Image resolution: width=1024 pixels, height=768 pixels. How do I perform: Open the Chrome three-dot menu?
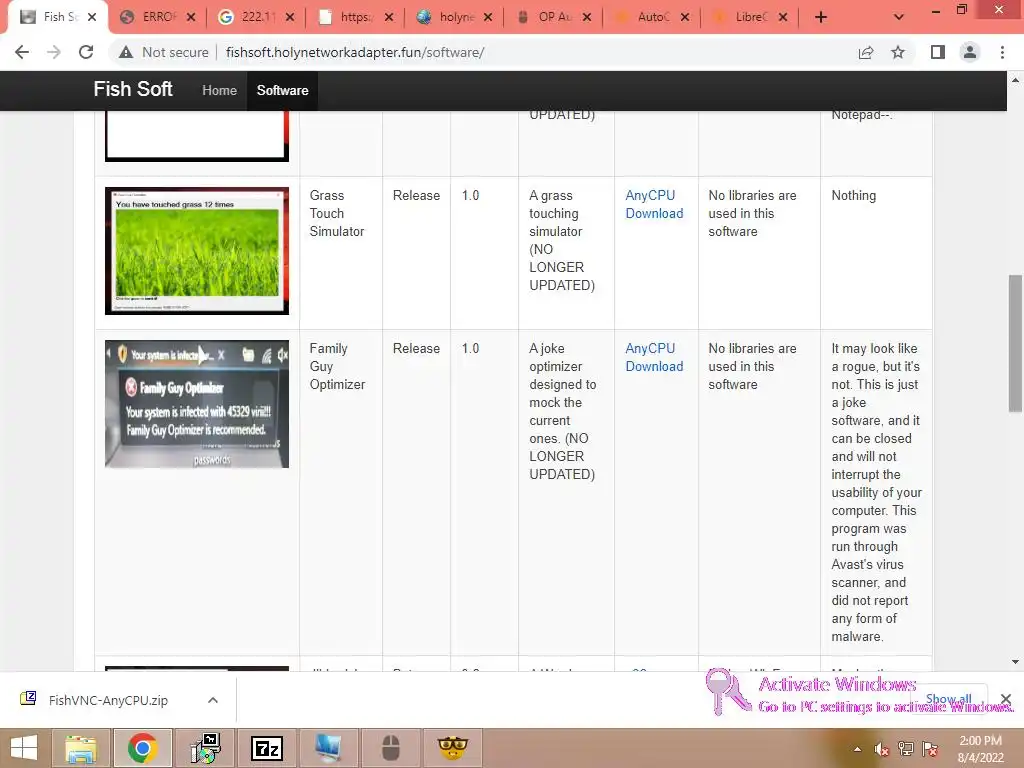1002,52
